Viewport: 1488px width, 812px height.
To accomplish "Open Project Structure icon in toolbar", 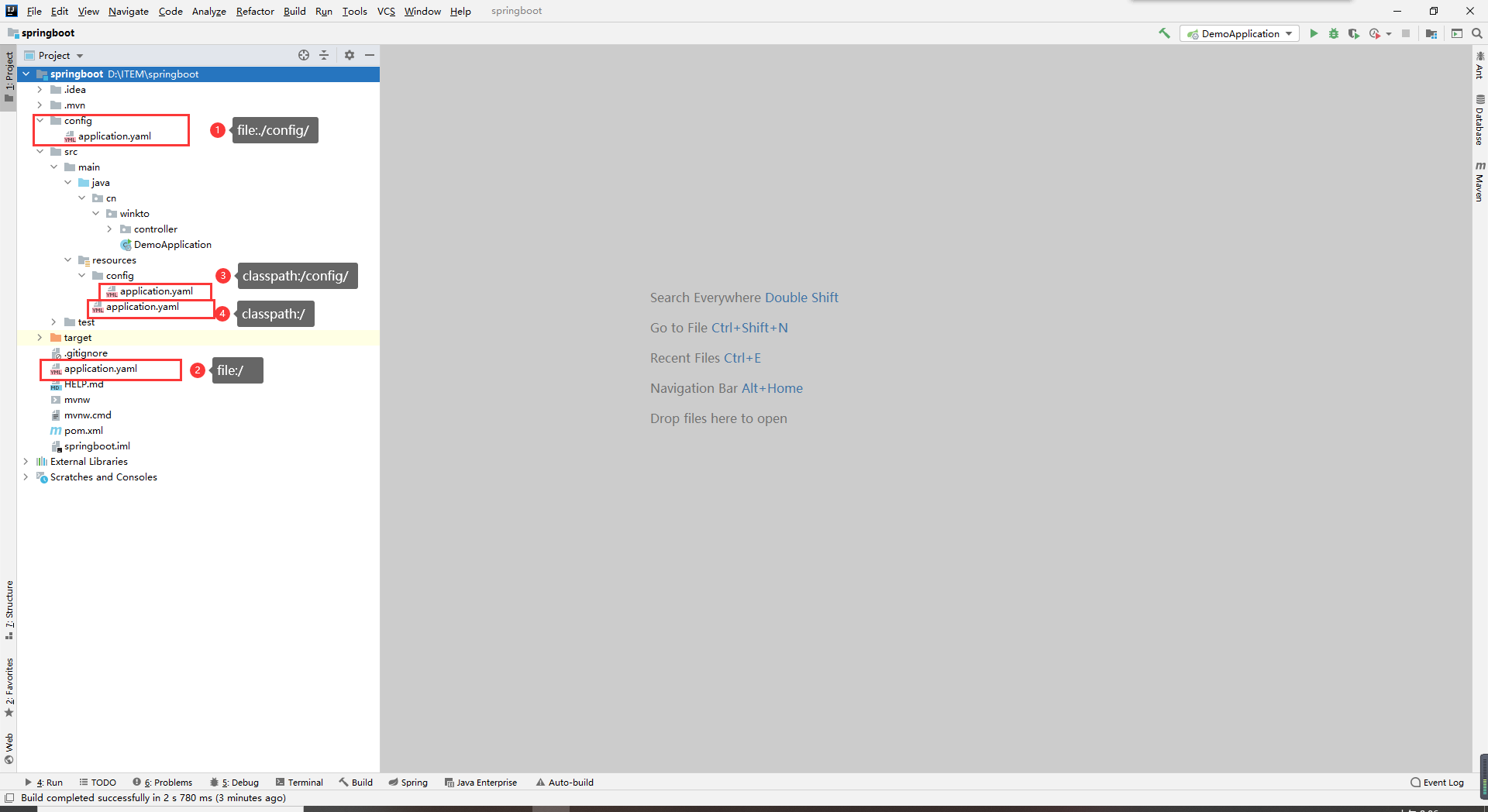I will [1431, 33].
